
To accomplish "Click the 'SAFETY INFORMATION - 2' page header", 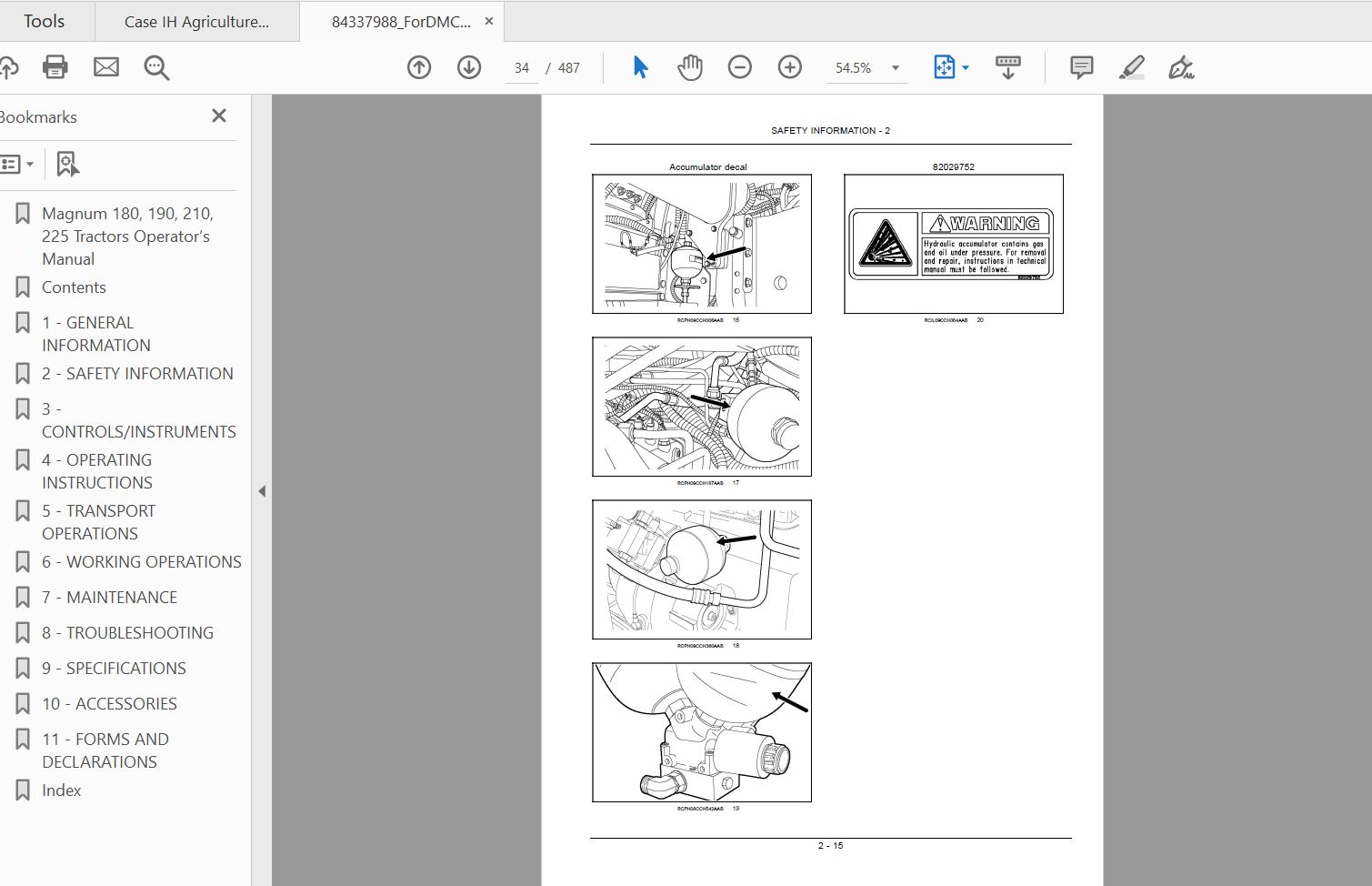I will click(x=830, y=131).
